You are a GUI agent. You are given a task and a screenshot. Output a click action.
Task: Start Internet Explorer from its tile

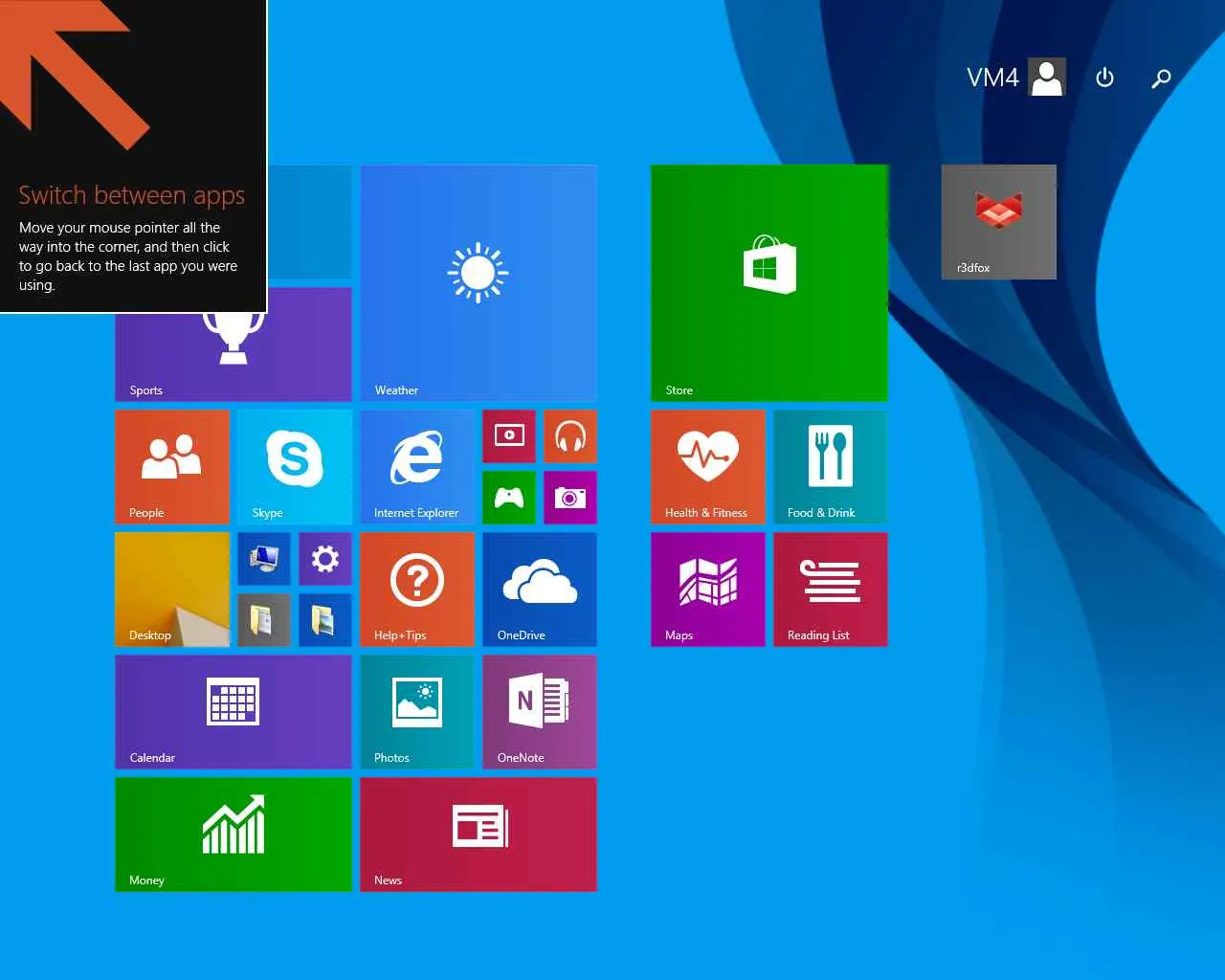417,467
